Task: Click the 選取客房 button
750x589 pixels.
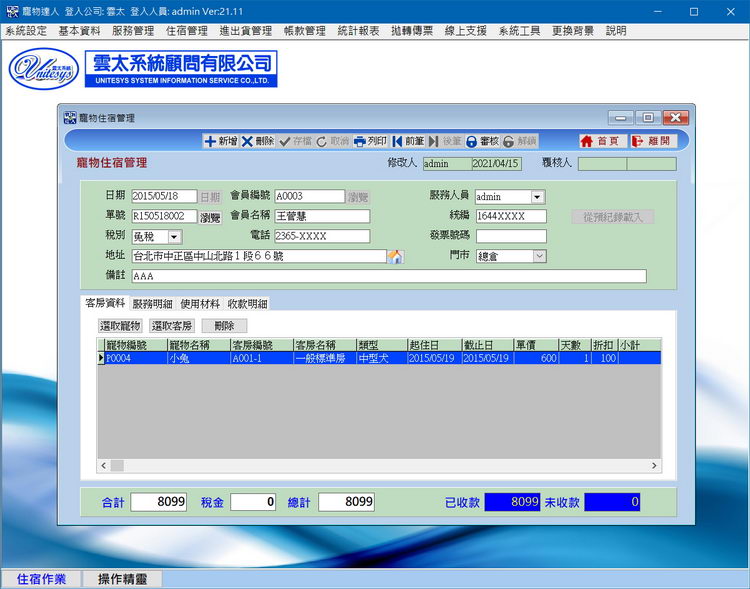Action: pyautogui.click(x=172, y=326)
